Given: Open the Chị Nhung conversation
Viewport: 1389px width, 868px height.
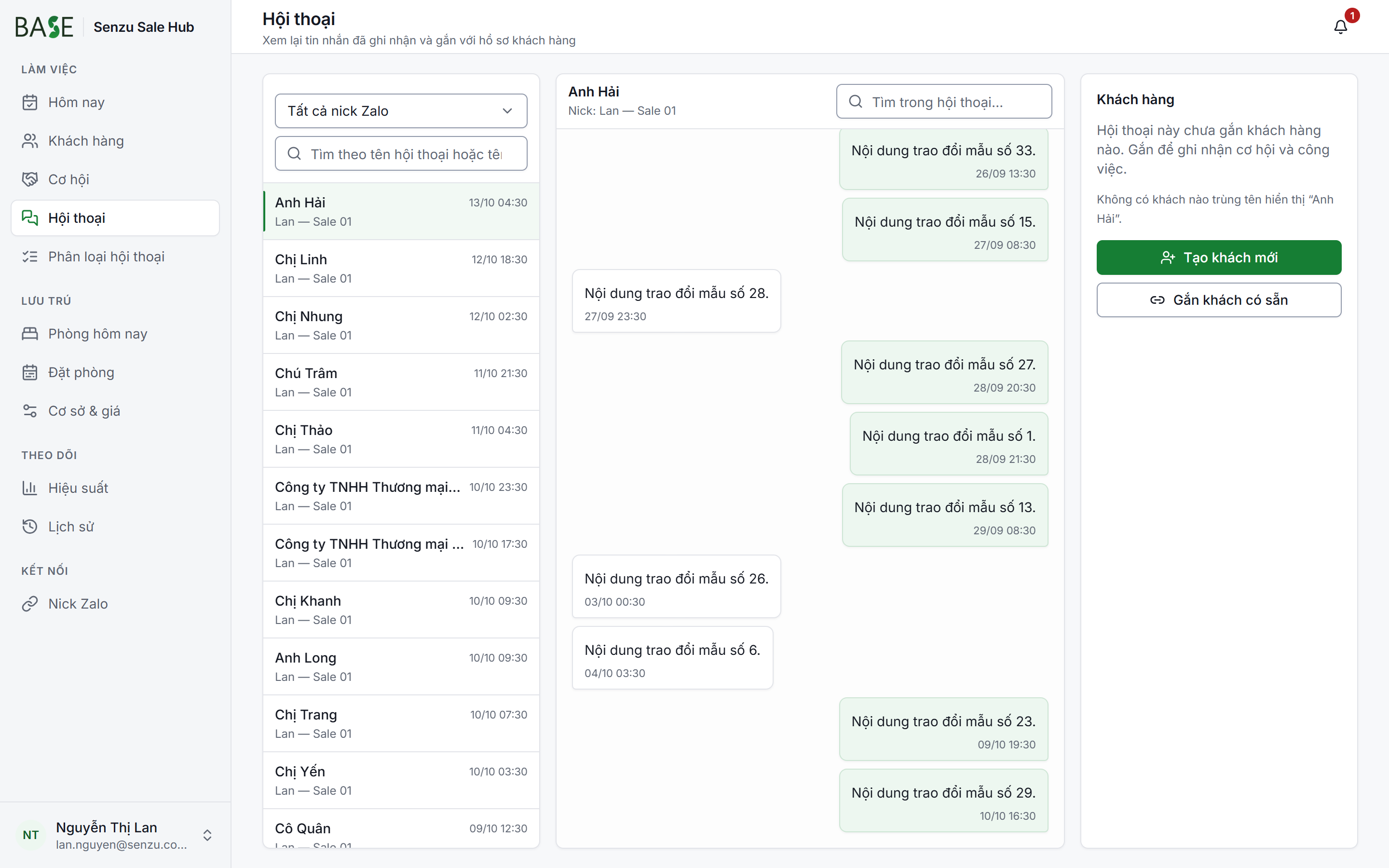Looking at the screenshot, I should 401,325.
